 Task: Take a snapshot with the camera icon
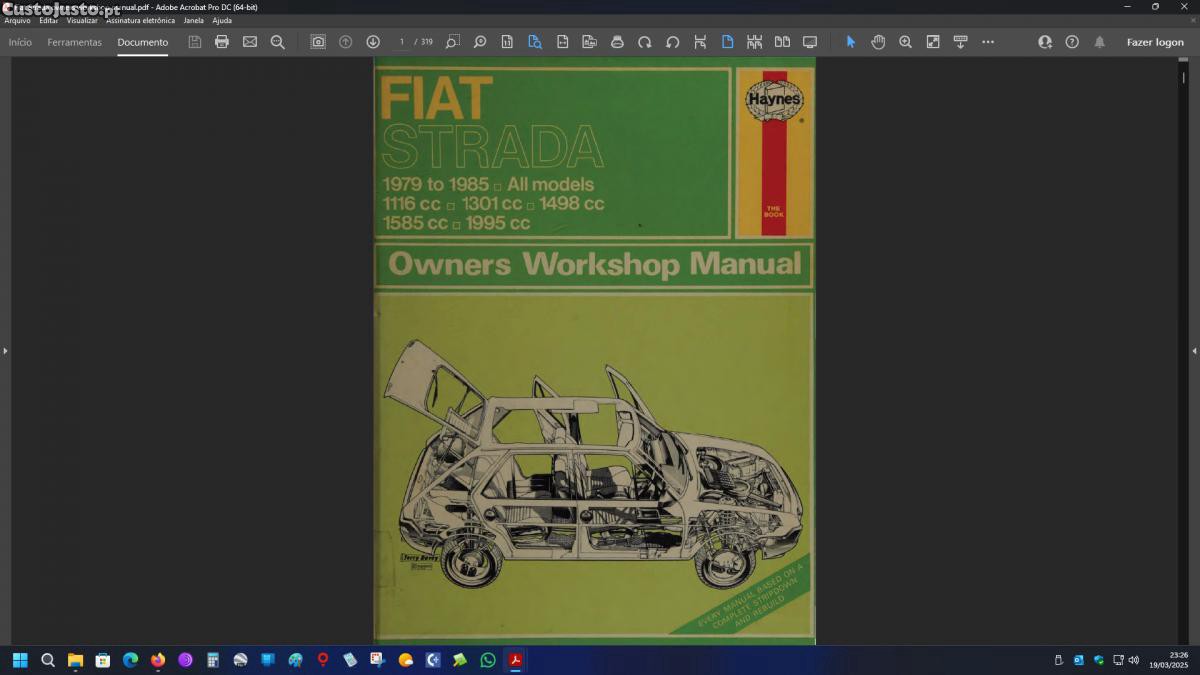[318, 42]
